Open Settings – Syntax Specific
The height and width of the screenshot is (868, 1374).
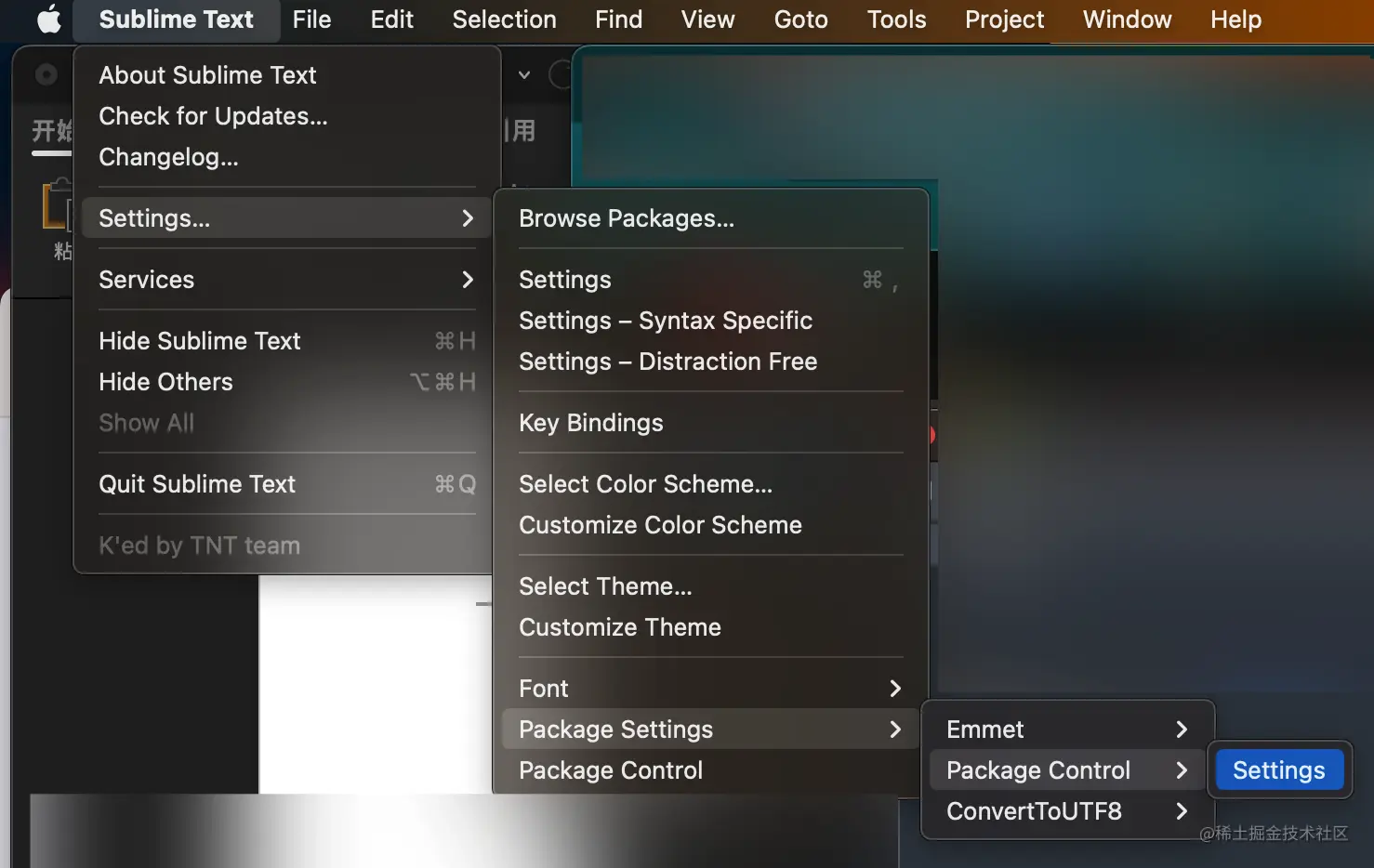[x=710, y=321]
